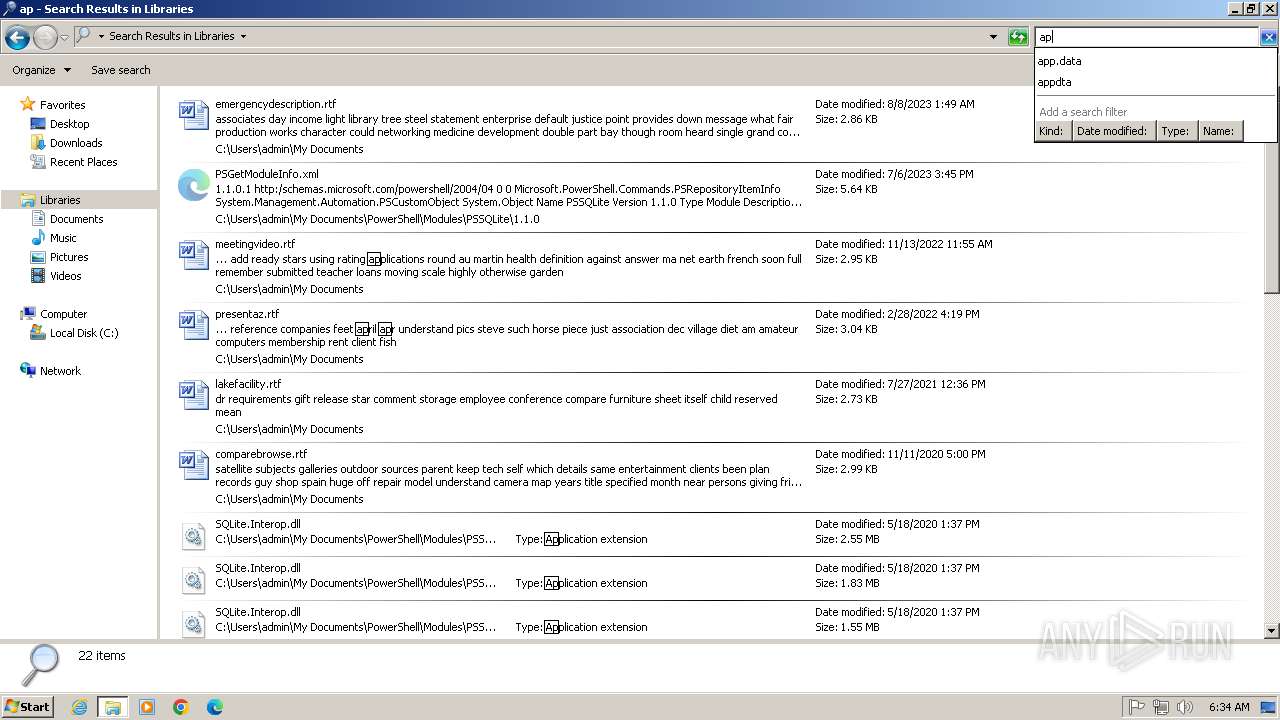This screenshot has width=1280, height=720.
Task: Open the Pictures library
Action: click(69, 257)
